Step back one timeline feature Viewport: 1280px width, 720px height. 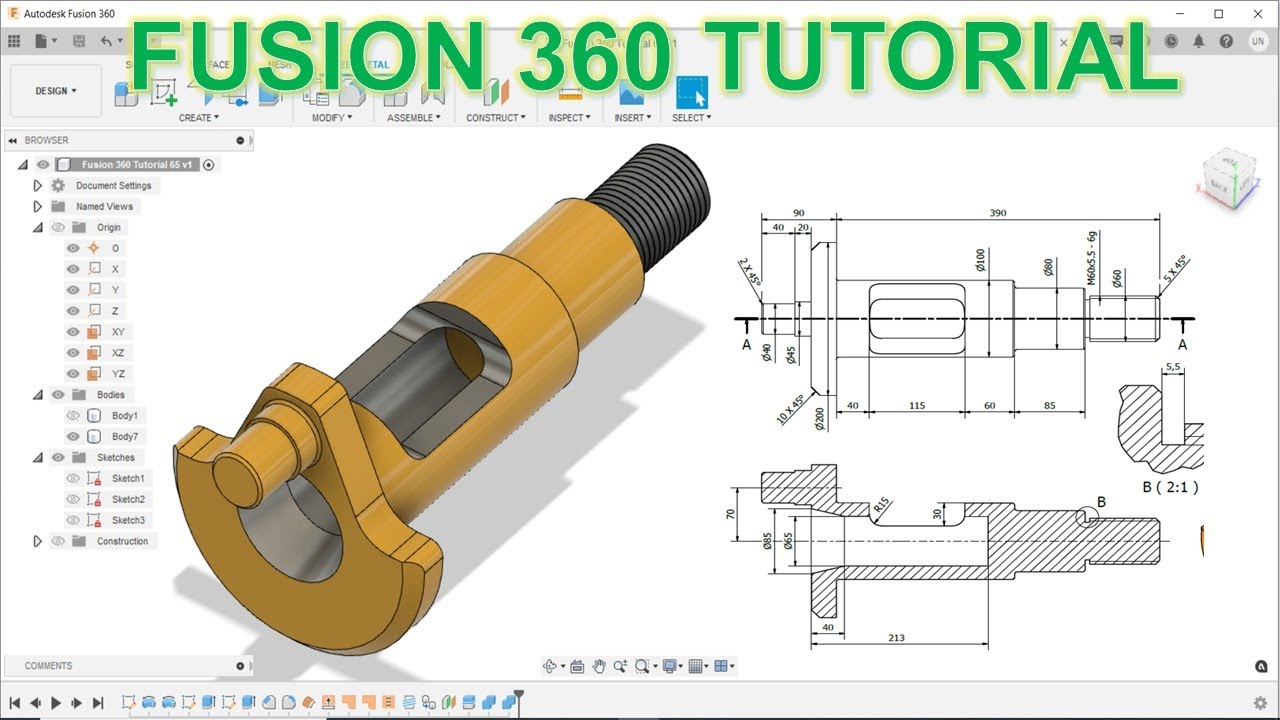coord(35,703)
